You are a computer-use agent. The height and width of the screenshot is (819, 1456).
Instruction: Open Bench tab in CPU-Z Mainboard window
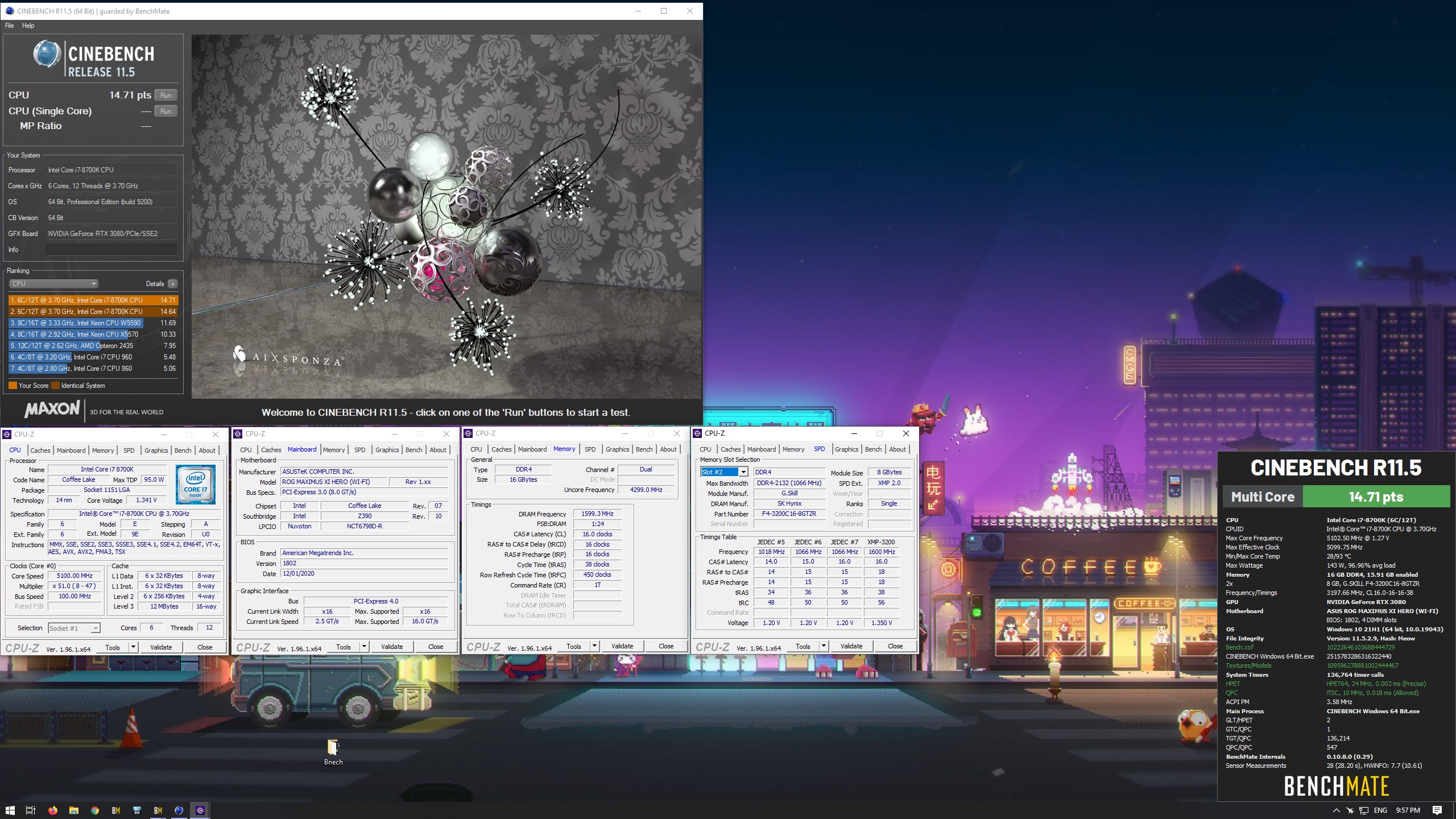(x=413, y=450)
